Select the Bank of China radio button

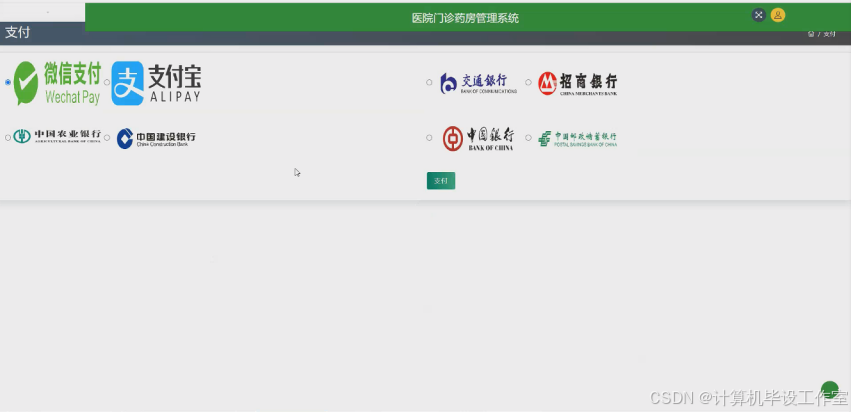[x=429, y=138]
